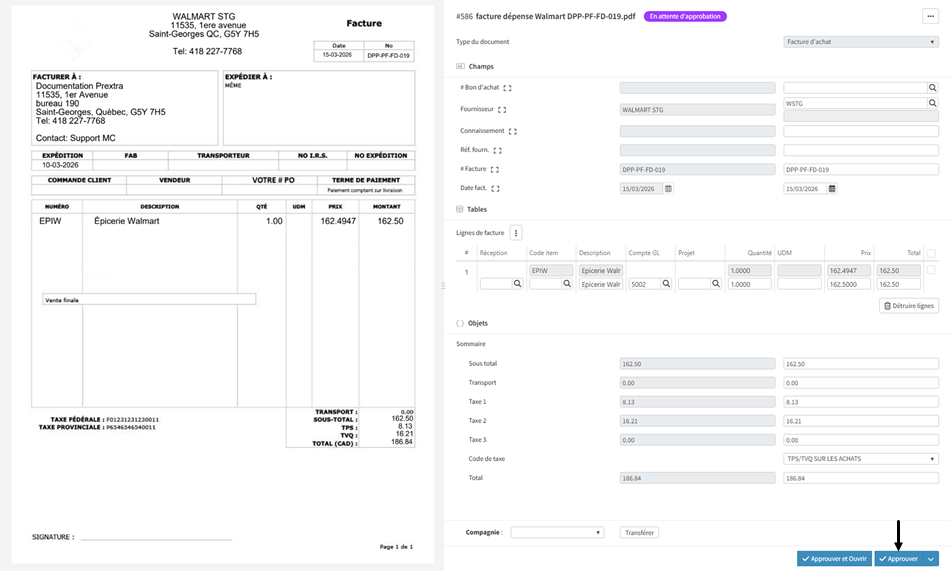Click the Approuver et Ouvrir button
Screen dimensions: 951x571
834,559
